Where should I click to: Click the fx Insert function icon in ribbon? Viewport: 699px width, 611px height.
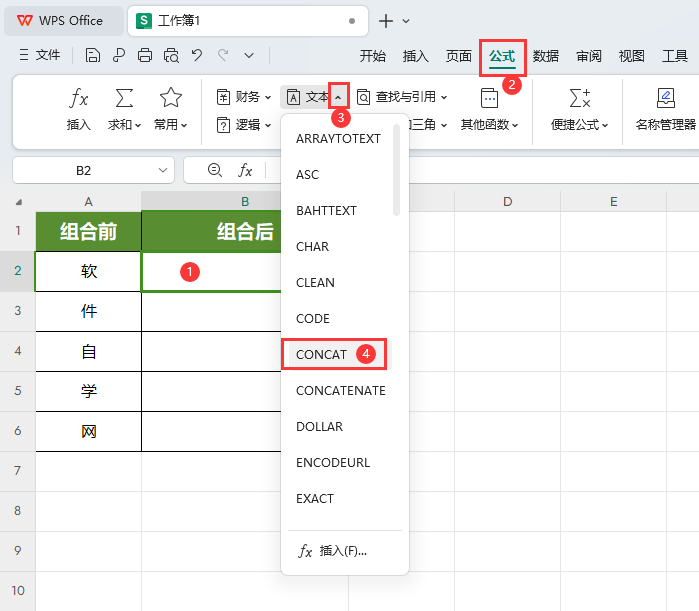click(79, 98)
